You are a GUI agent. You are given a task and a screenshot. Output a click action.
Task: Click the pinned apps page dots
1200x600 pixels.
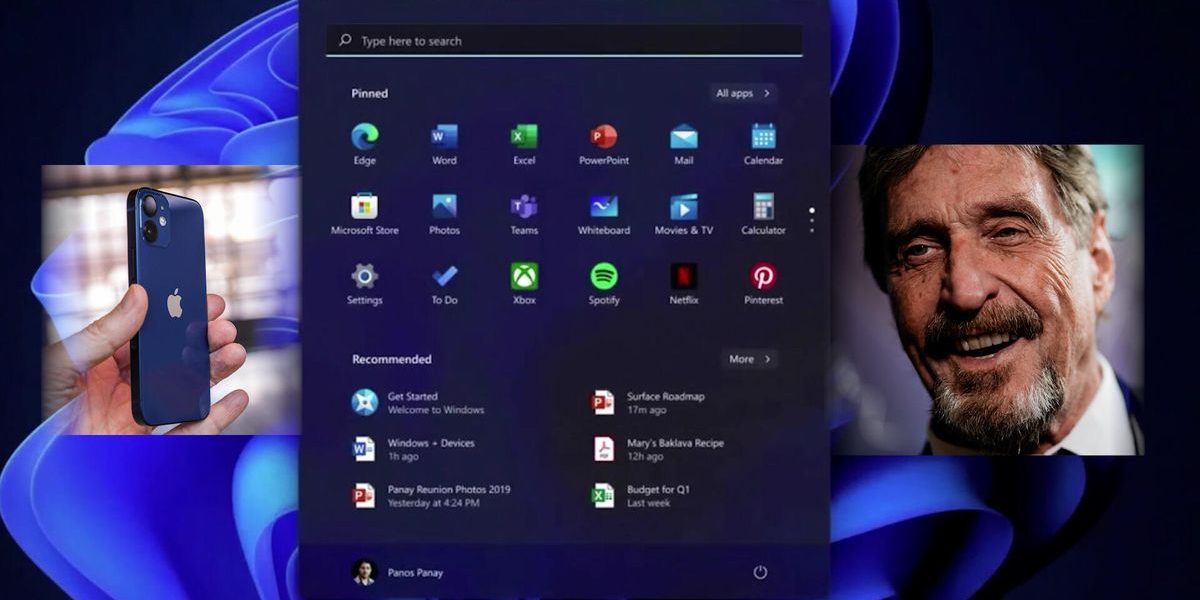(812, 220)
